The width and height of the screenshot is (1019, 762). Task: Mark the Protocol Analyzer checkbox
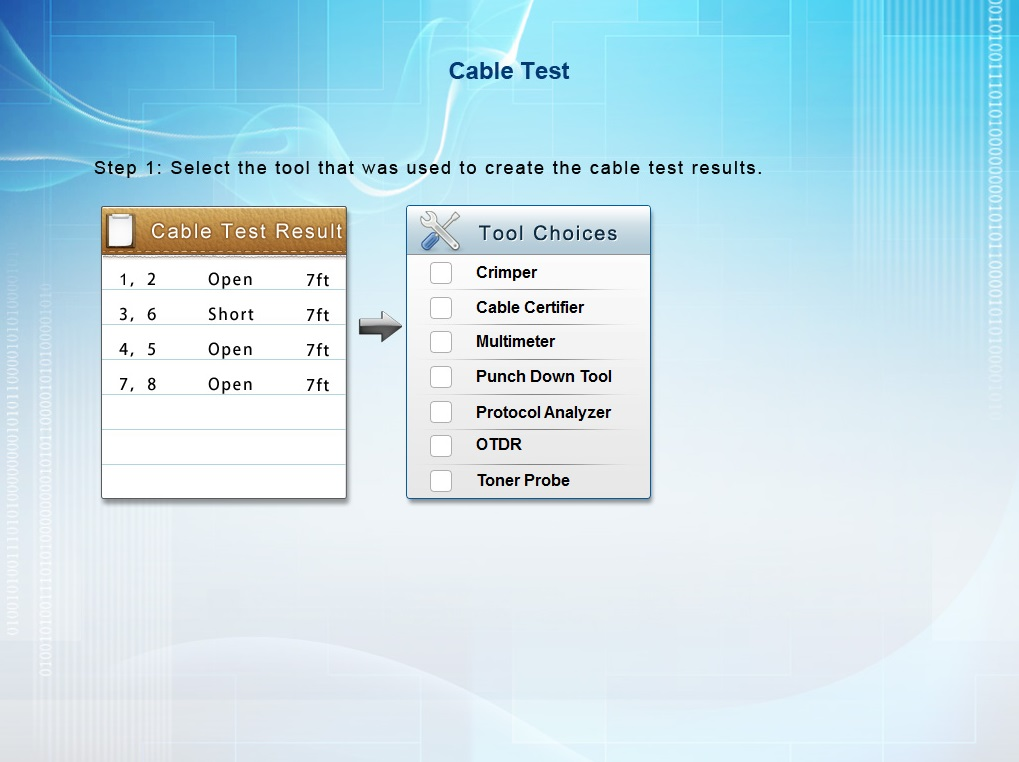[441, 412]
